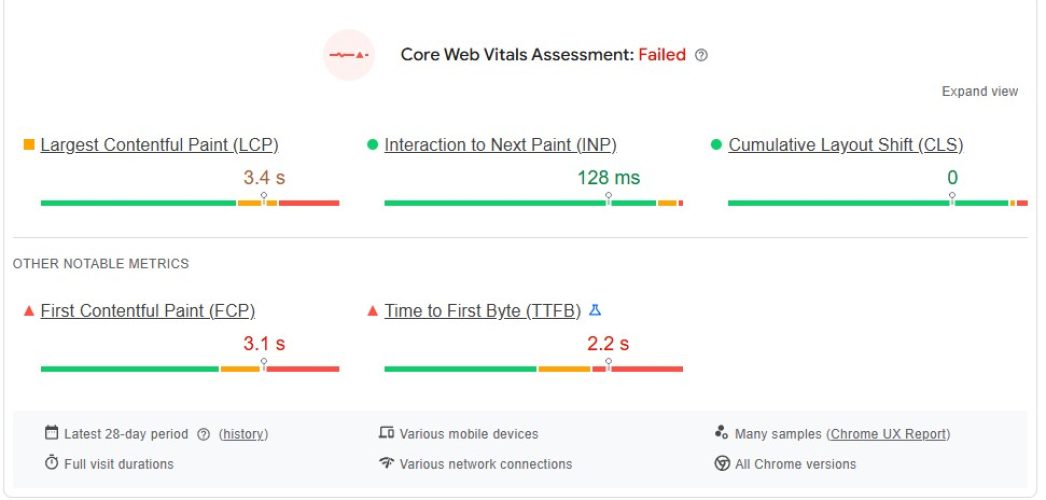Click the TTFB red poor-range bar segment
Viewport: 1046px width, 500px height.
click(x=645, y=369)
